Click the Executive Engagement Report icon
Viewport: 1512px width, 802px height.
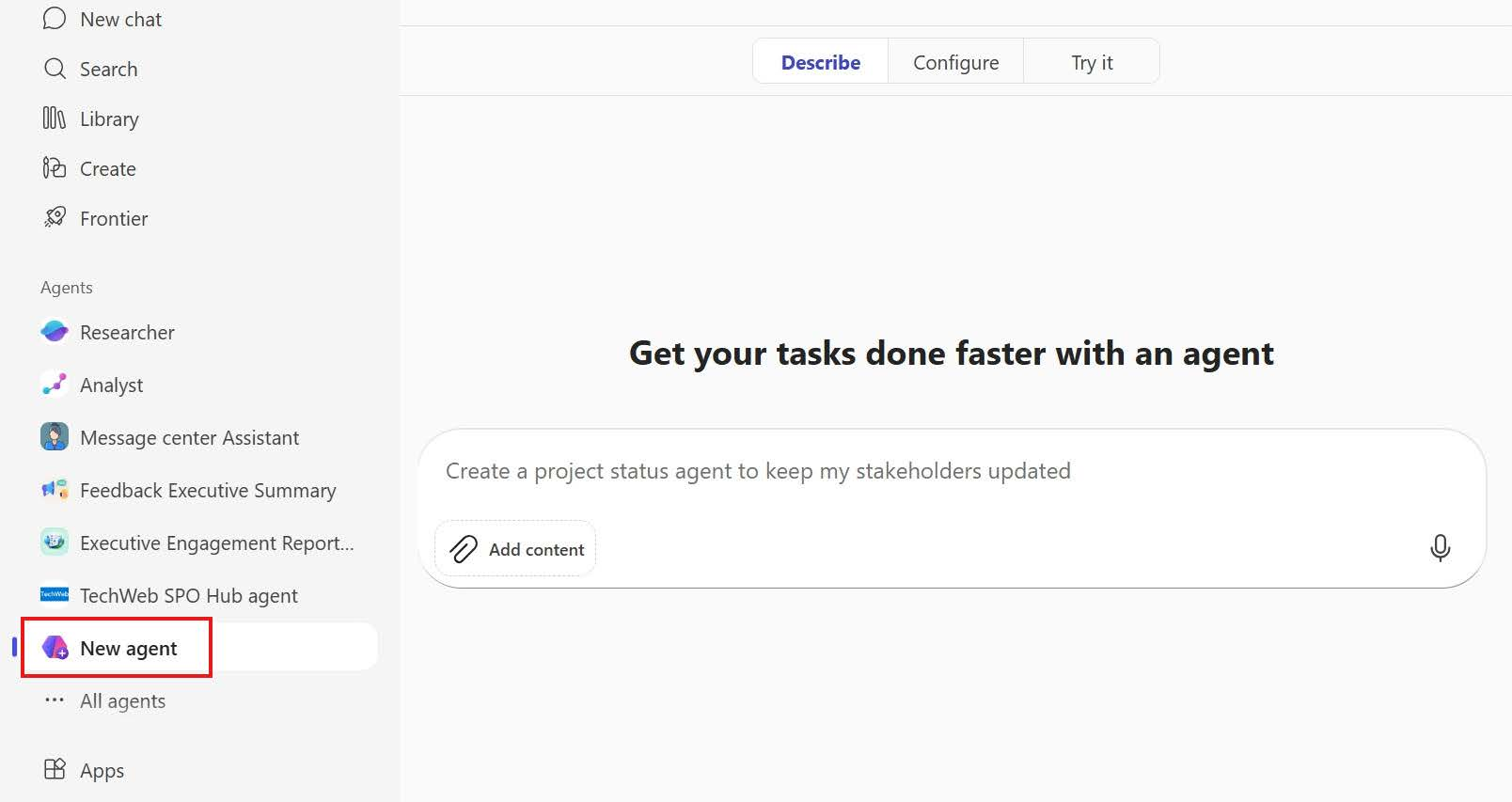click(55, 543)
